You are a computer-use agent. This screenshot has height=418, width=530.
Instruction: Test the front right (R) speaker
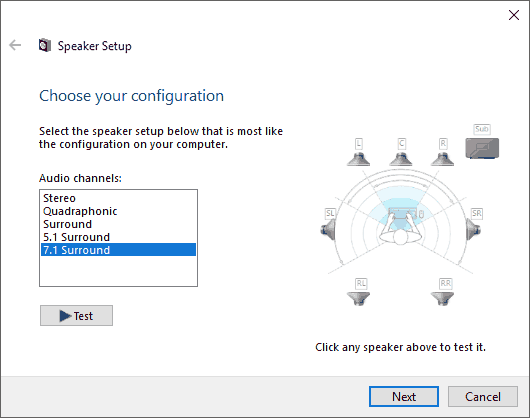(x=442, y=159)
